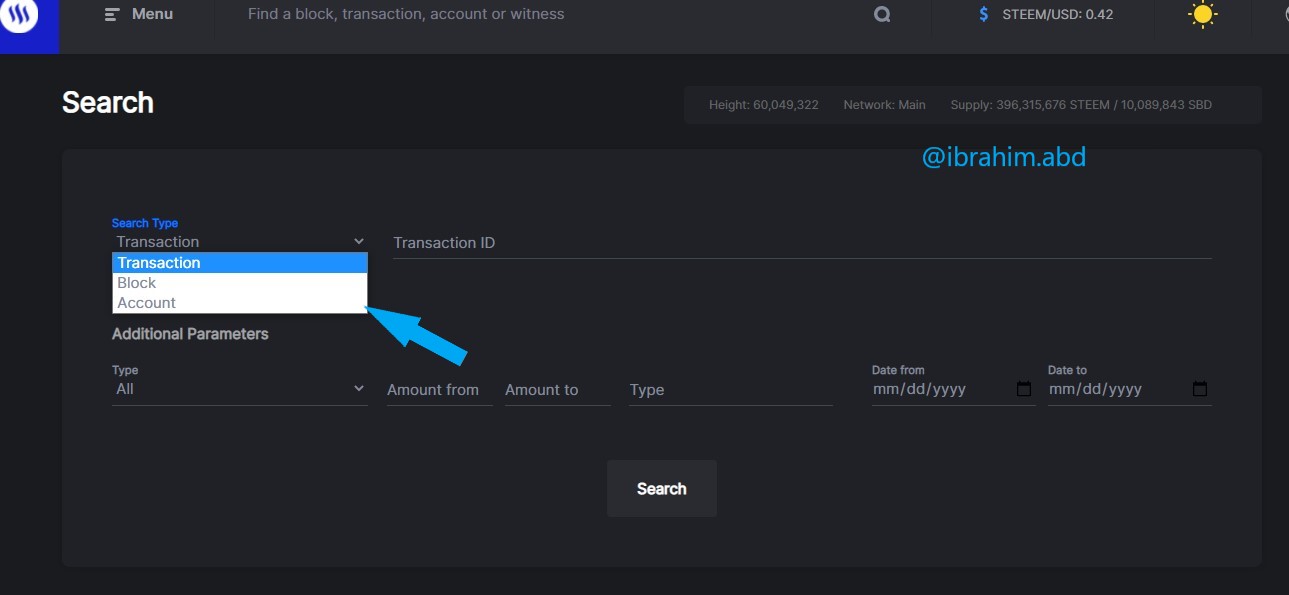Click the Amount to field
The height and width of the screenshot is (595, 1289).
coord(557,390)
